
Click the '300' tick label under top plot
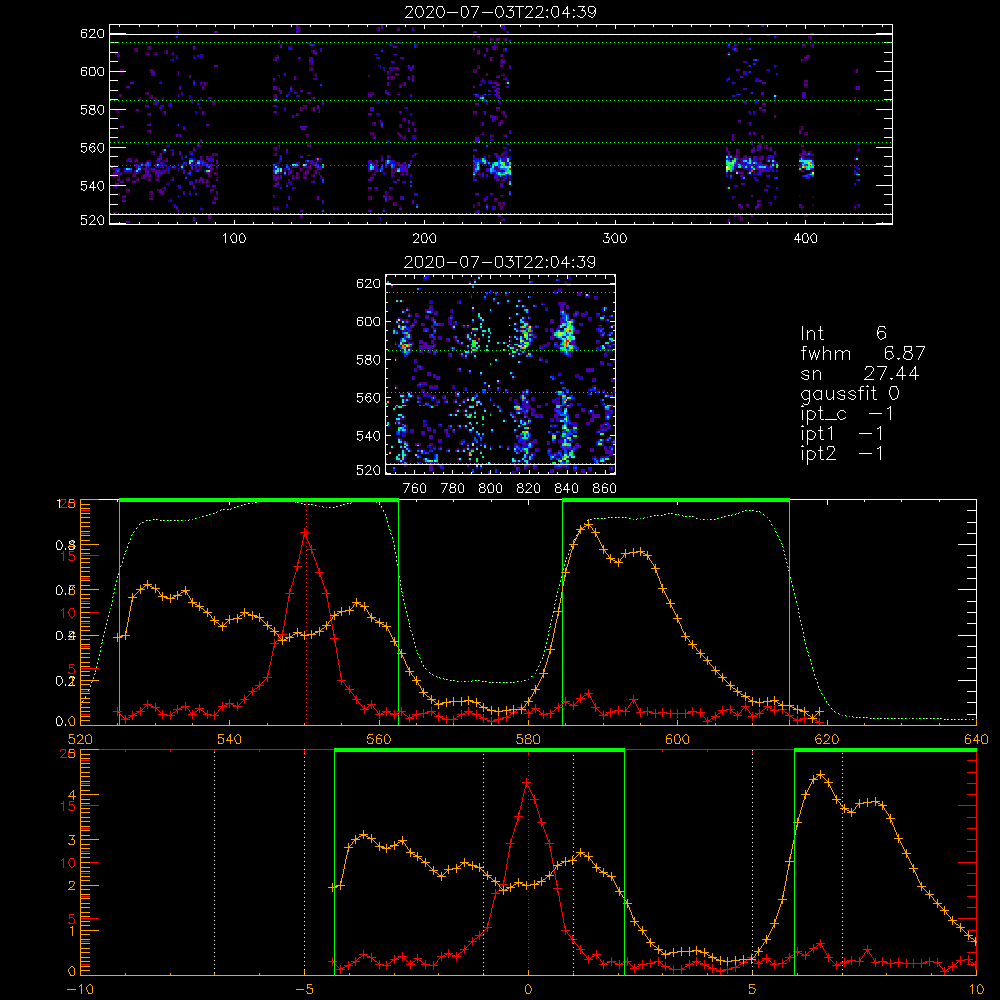pyautogui.click(x=615, y=239)
